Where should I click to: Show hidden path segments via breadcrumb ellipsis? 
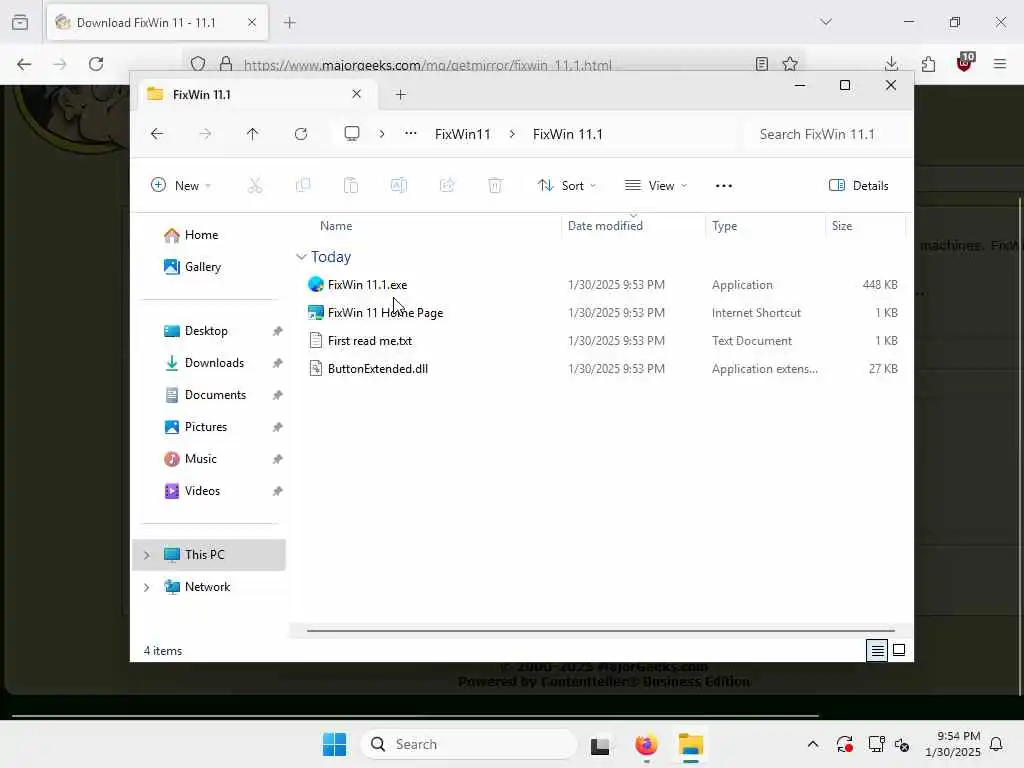click(410, 133)
